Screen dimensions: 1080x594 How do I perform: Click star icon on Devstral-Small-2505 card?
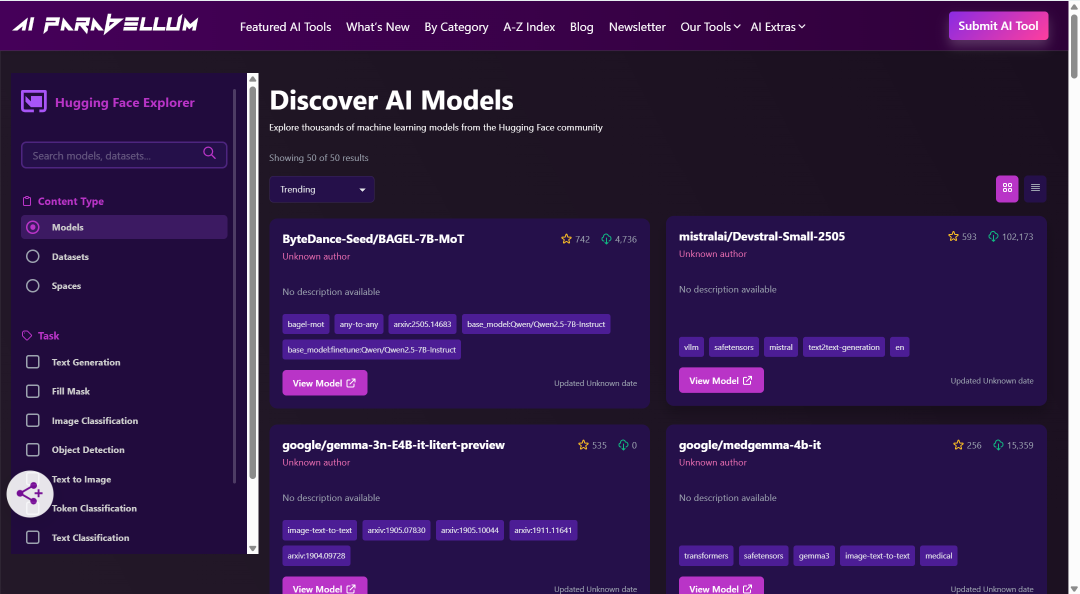953,236
